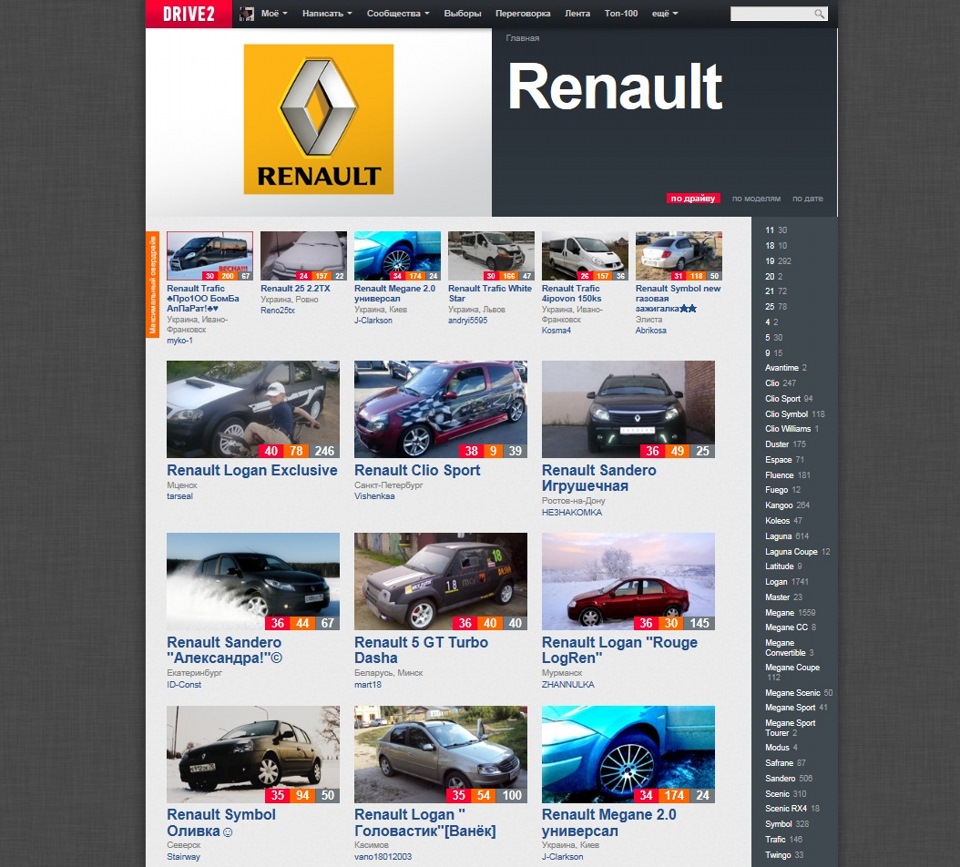This screenshot has width=960, height=867.
Task: Click the Renault brand logo image
Action: tap(318, 119)
